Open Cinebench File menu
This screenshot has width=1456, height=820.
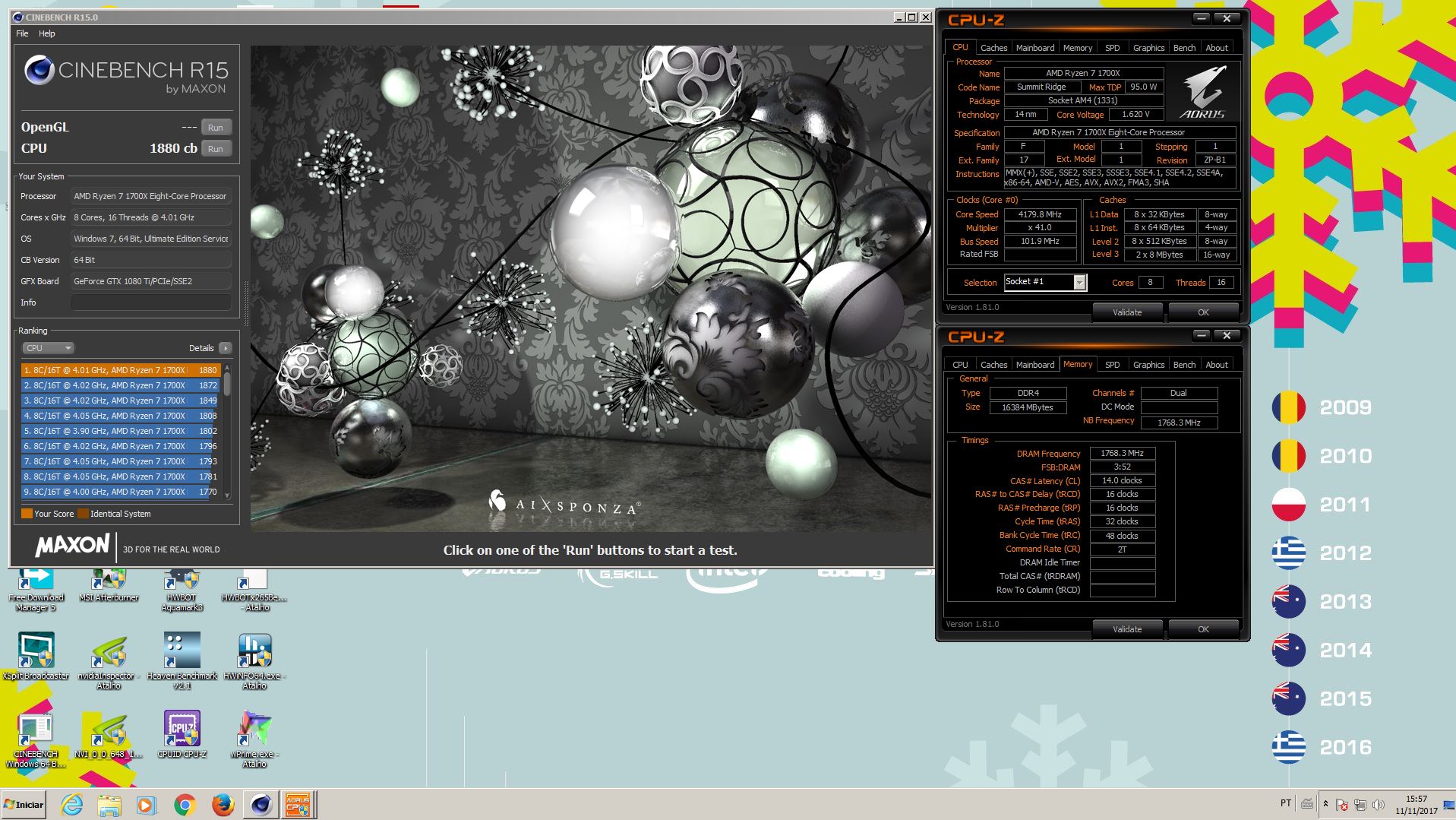click(x=22, y=33)
